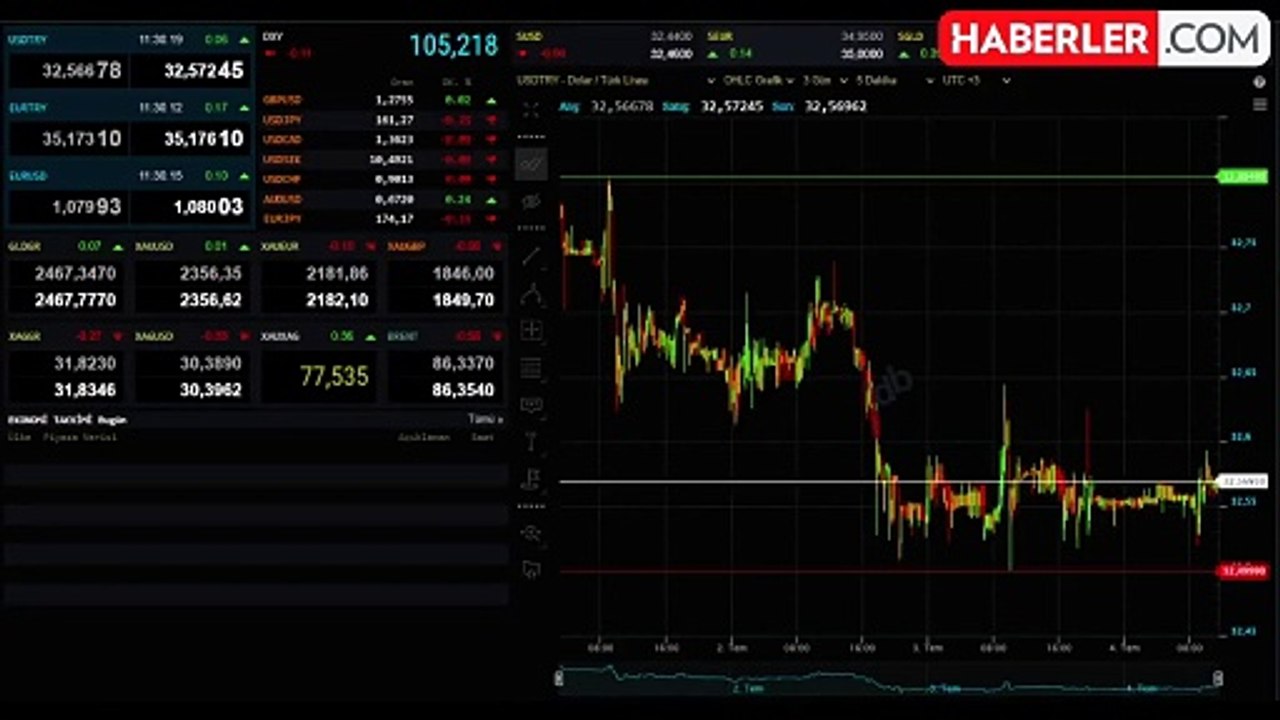The height and width of the screenshot is (720, 1280).
Task: Click the XAGUSD price 30,3890
Action: pos(210,364)
